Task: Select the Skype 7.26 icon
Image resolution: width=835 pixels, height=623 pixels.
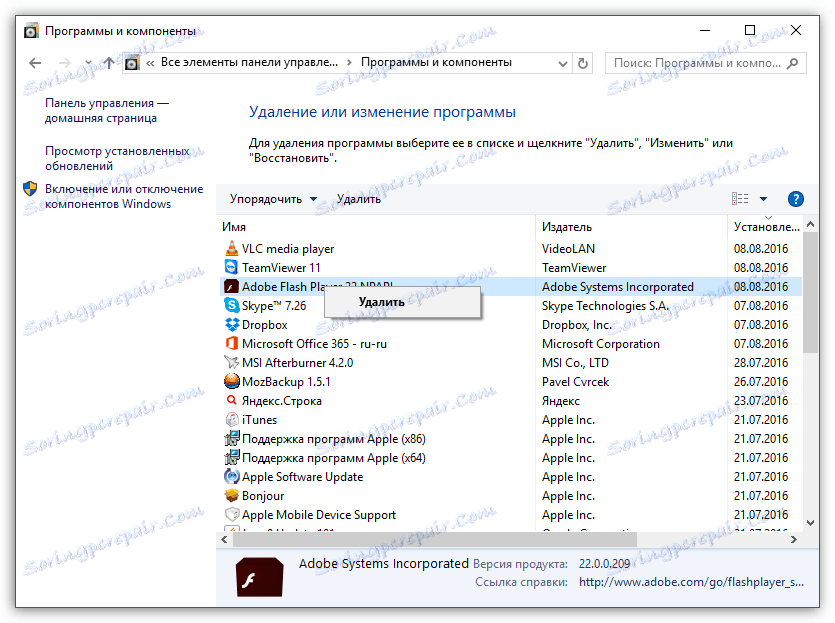Action: 232,305
